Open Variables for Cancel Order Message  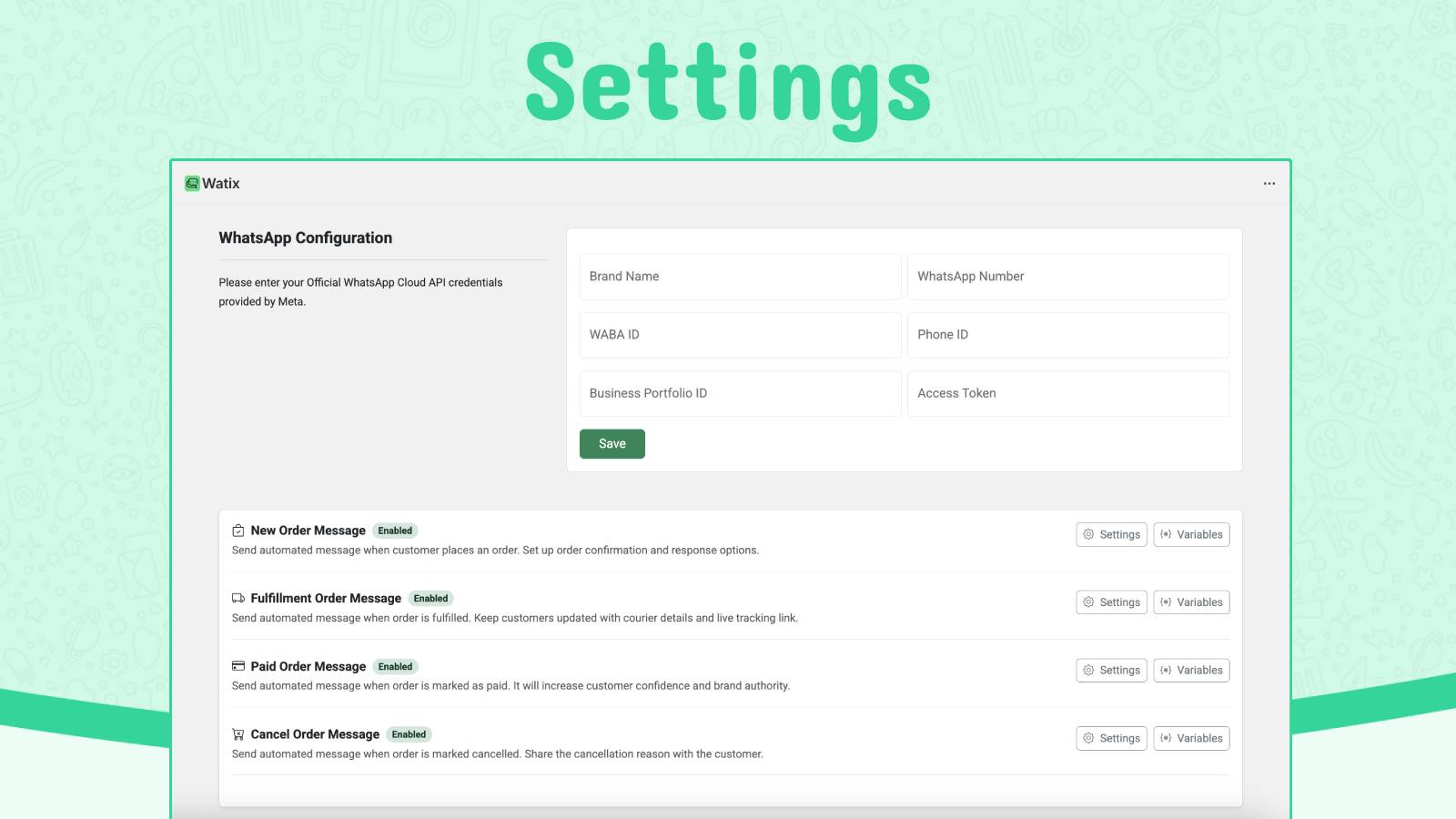pos(1191,738)
